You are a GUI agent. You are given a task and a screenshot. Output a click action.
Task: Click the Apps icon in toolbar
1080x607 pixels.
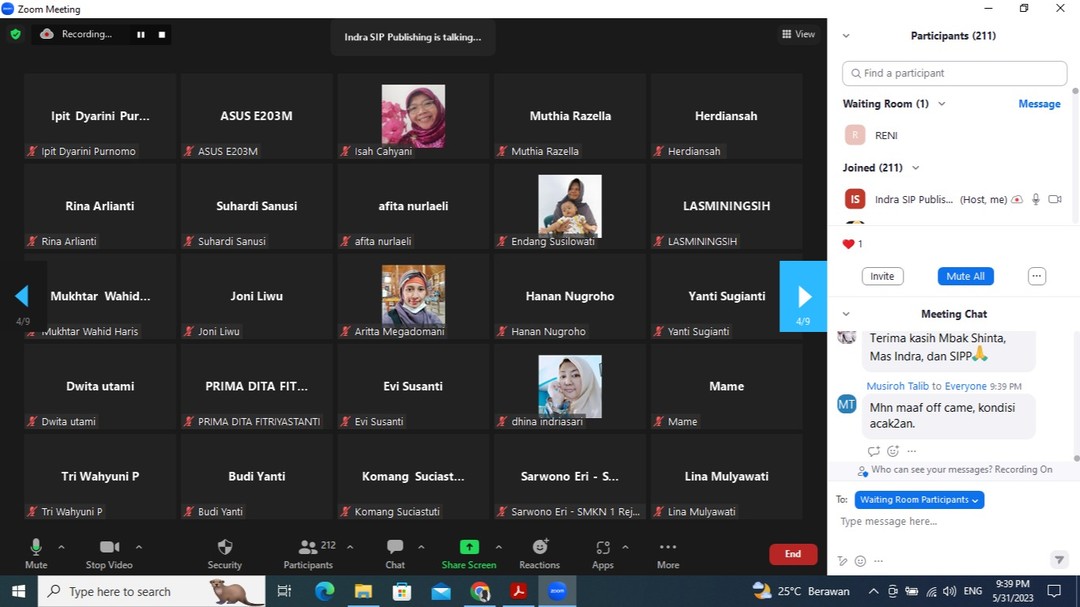click(x=602, y=547)
